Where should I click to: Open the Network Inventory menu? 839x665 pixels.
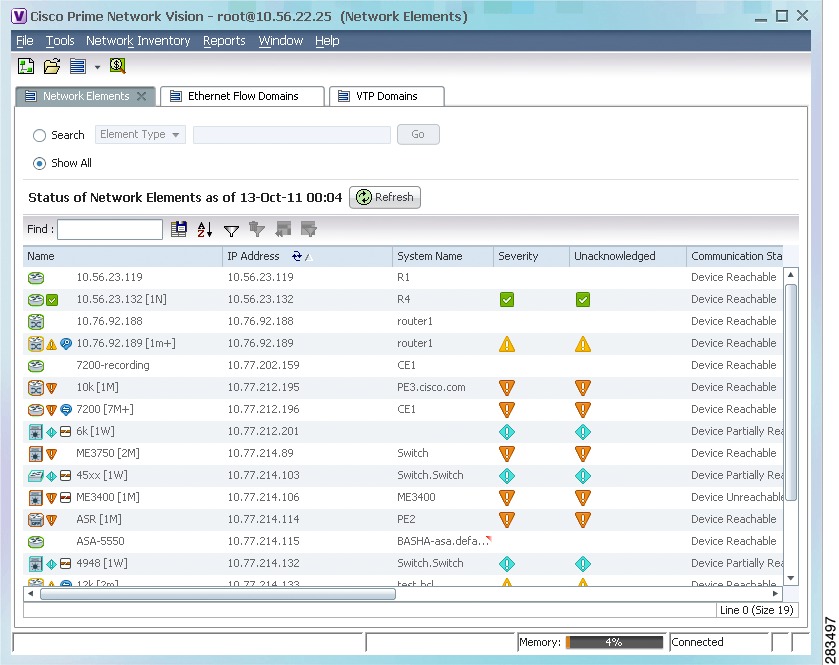(138, 41)
